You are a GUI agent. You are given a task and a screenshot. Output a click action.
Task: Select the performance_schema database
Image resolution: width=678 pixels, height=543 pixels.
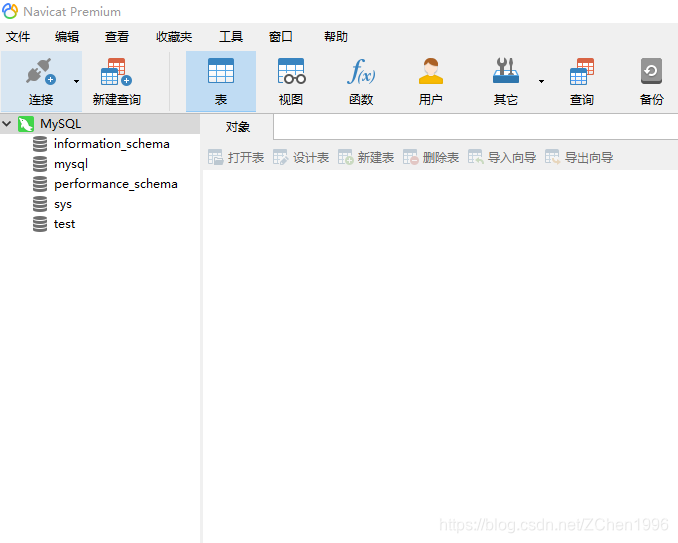[x=116, y=184]
